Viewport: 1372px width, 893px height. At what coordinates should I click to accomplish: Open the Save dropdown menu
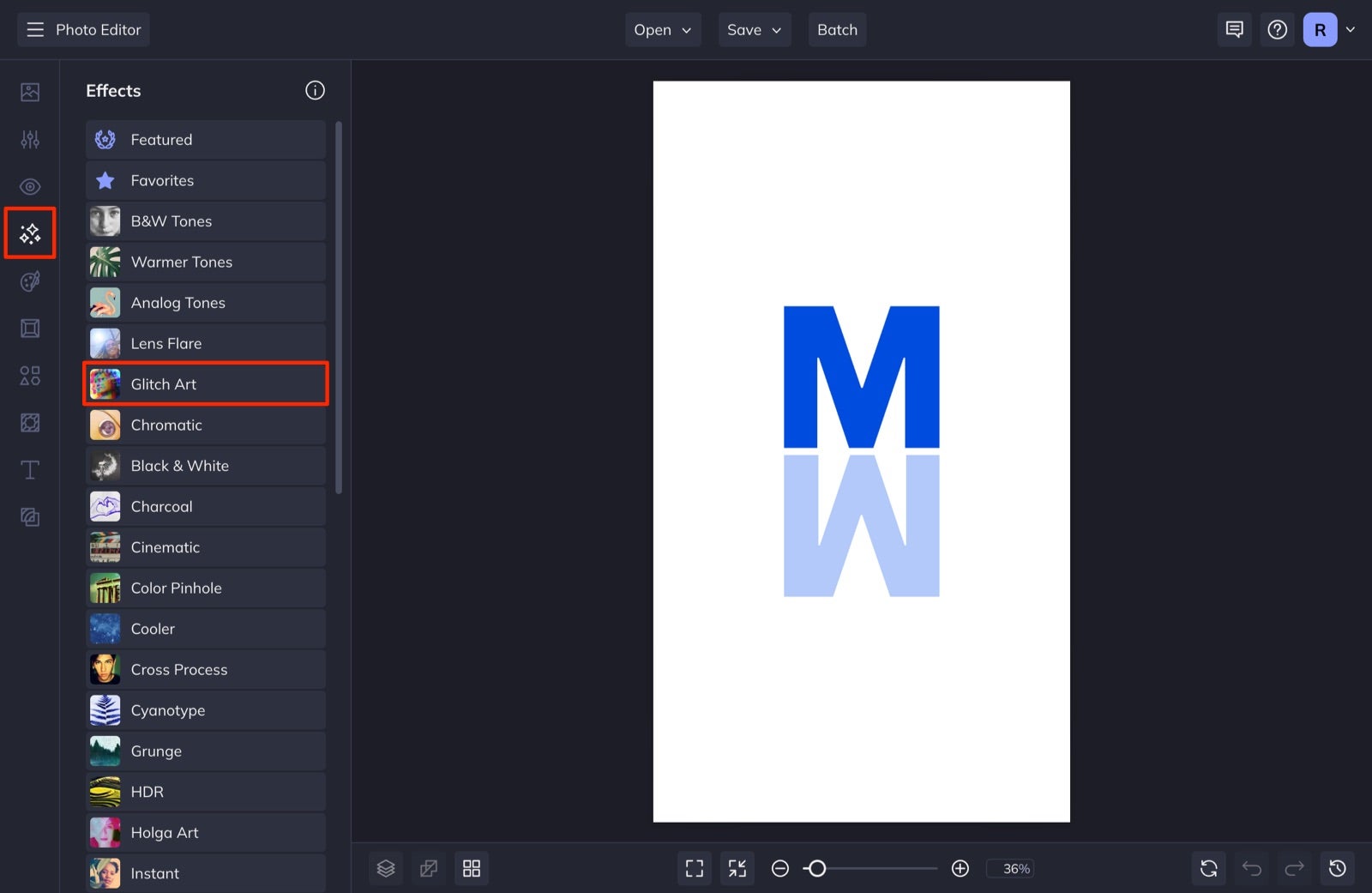click(754, 29)
